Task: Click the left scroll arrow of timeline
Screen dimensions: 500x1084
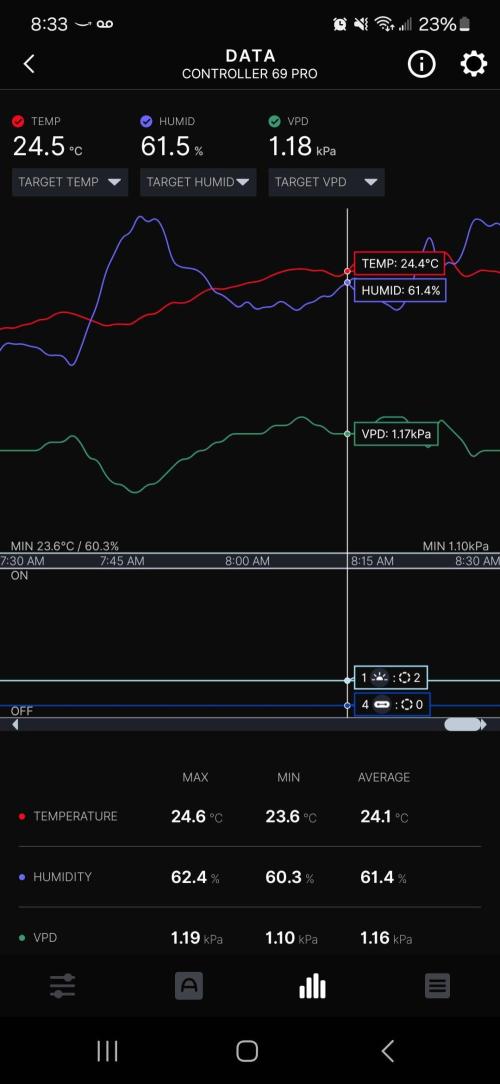Action: [x=15, y=725]
